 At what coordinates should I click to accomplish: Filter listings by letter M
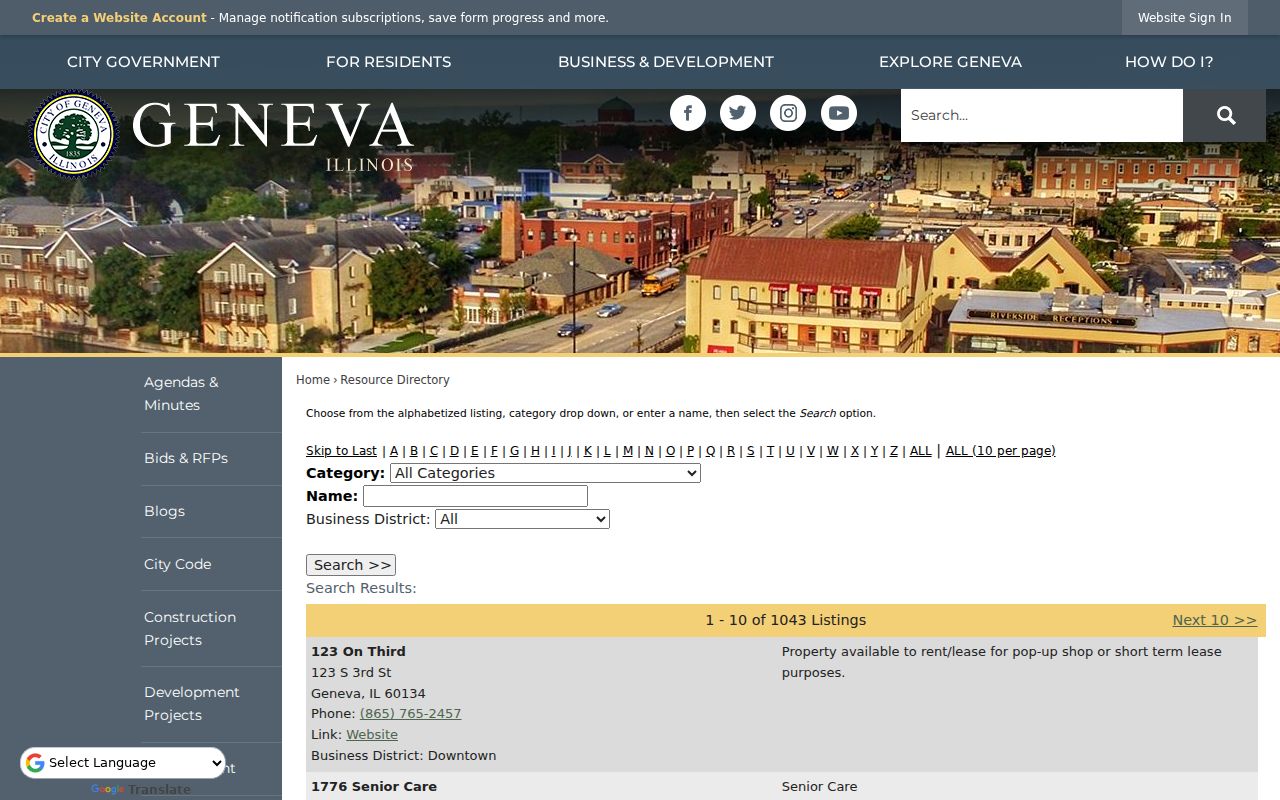click(x=628, y=451)
